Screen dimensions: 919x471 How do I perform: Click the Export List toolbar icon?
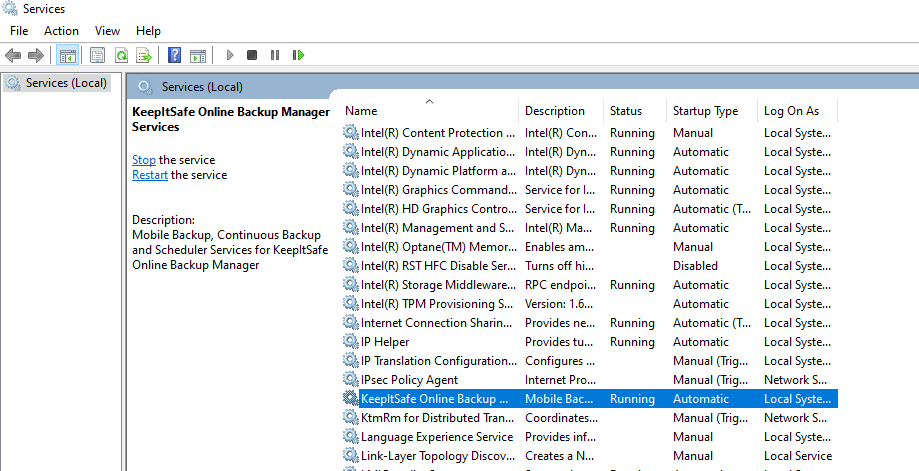point(144,56)
